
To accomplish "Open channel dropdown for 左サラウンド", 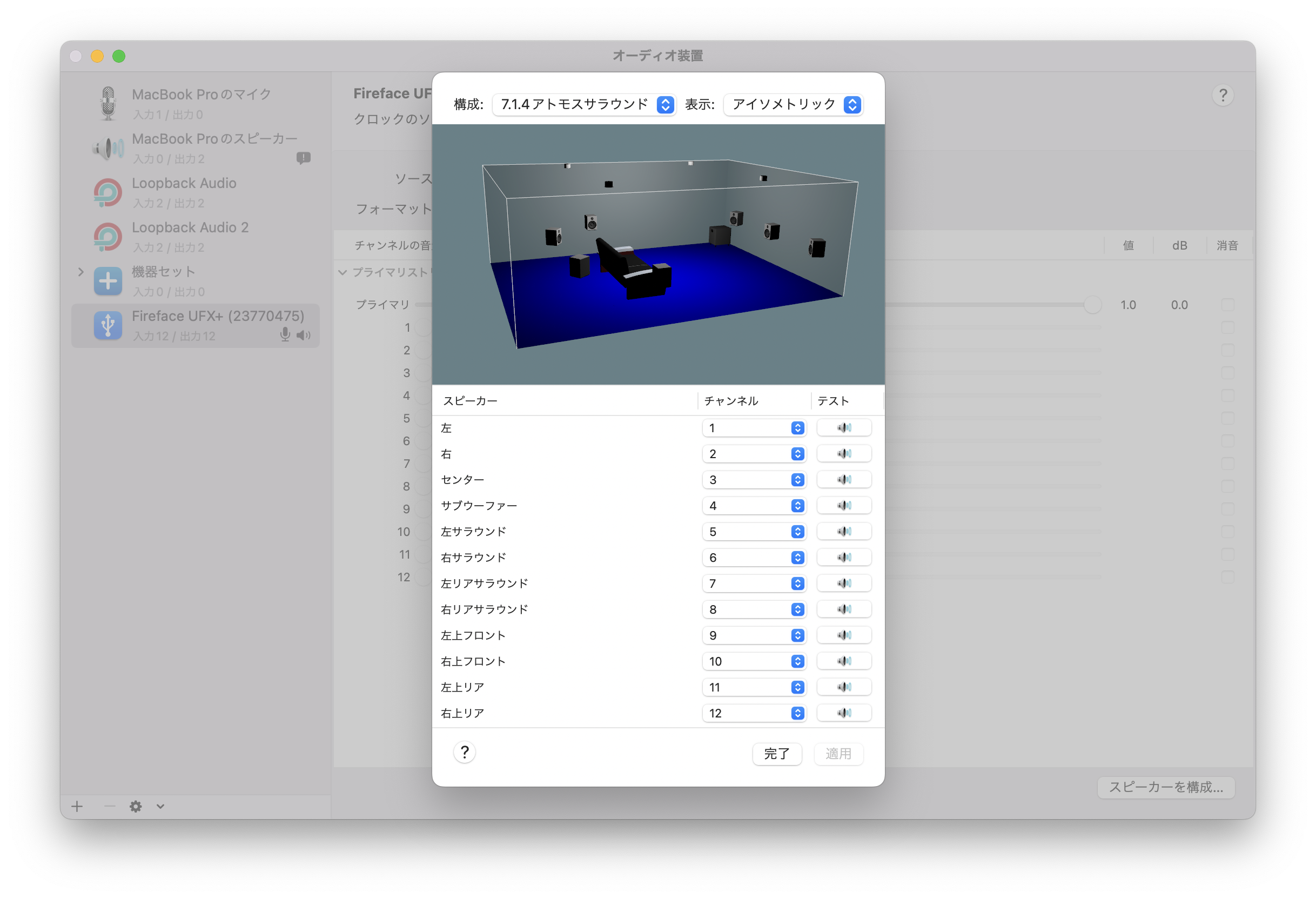I will tap(754, 532).
